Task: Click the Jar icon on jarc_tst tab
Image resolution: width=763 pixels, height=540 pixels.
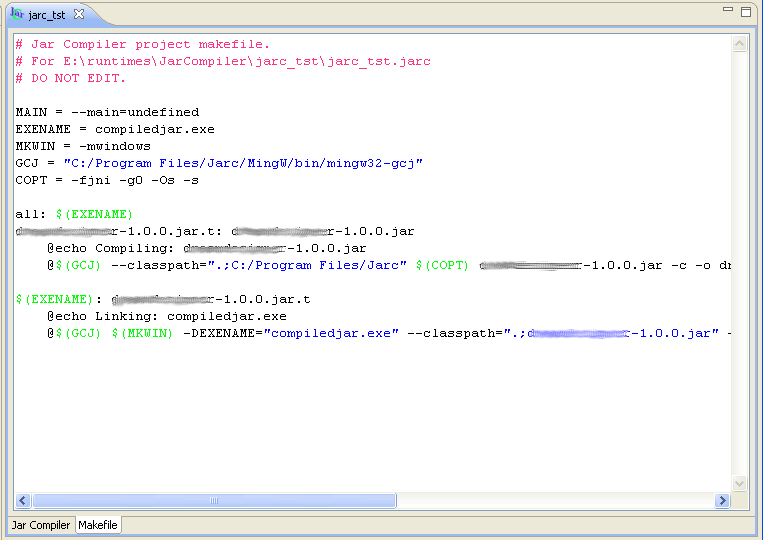Action: 17,14
